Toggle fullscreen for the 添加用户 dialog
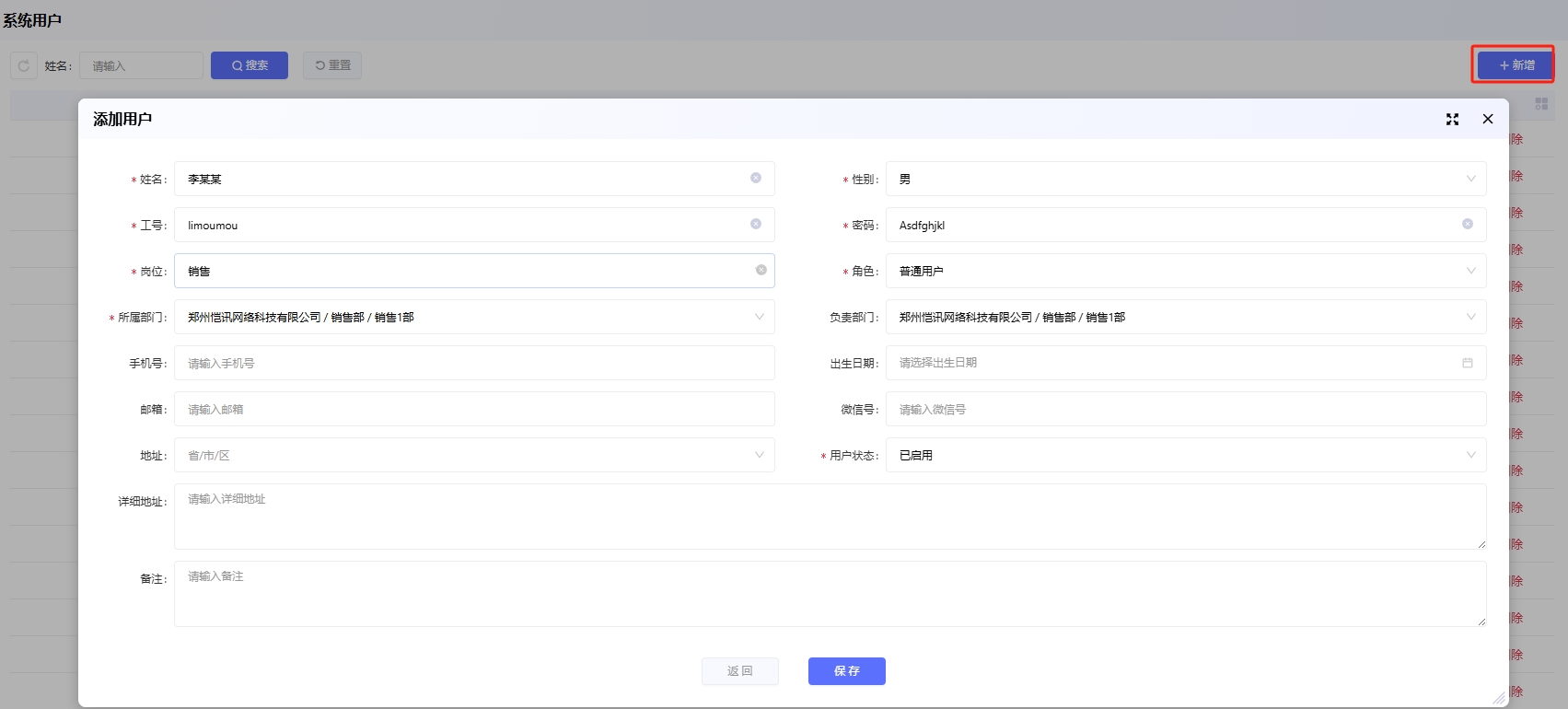The width and height of the screenshot is (1568, 709). coord(1452,120)
